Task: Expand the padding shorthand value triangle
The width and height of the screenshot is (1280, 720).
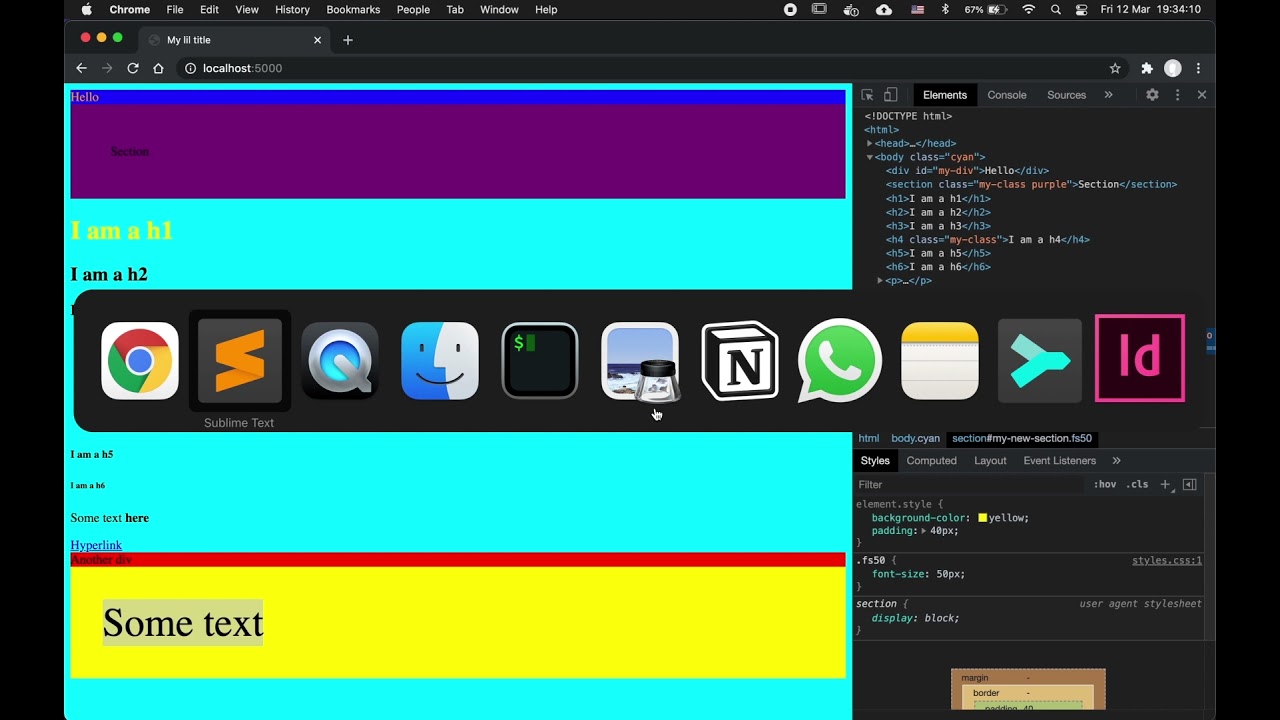Action: click(924, 531)
